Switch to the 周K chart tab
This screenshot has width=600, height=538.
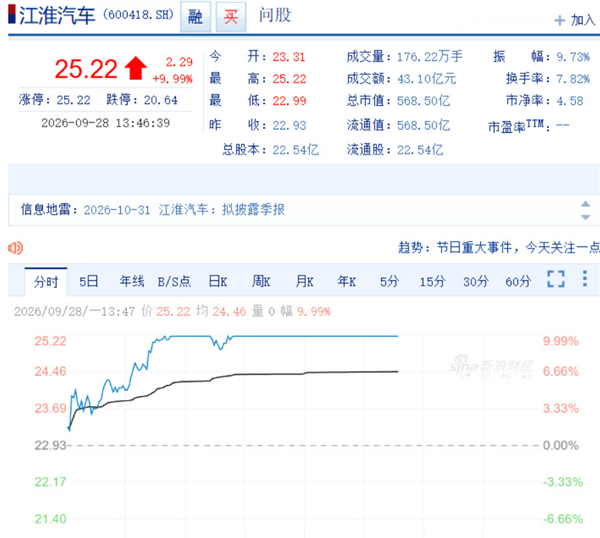pyautogui.click(x=261, y=282)
